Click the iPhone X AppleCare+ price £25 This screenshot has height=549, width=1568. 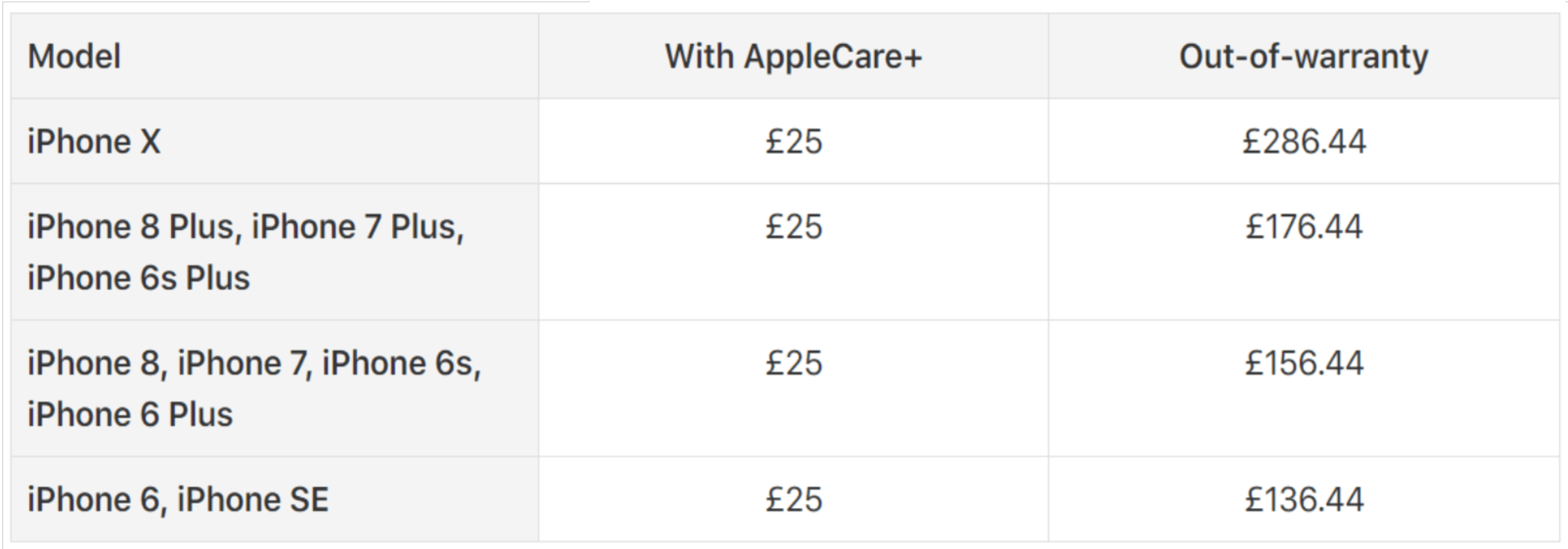[793, 142]
